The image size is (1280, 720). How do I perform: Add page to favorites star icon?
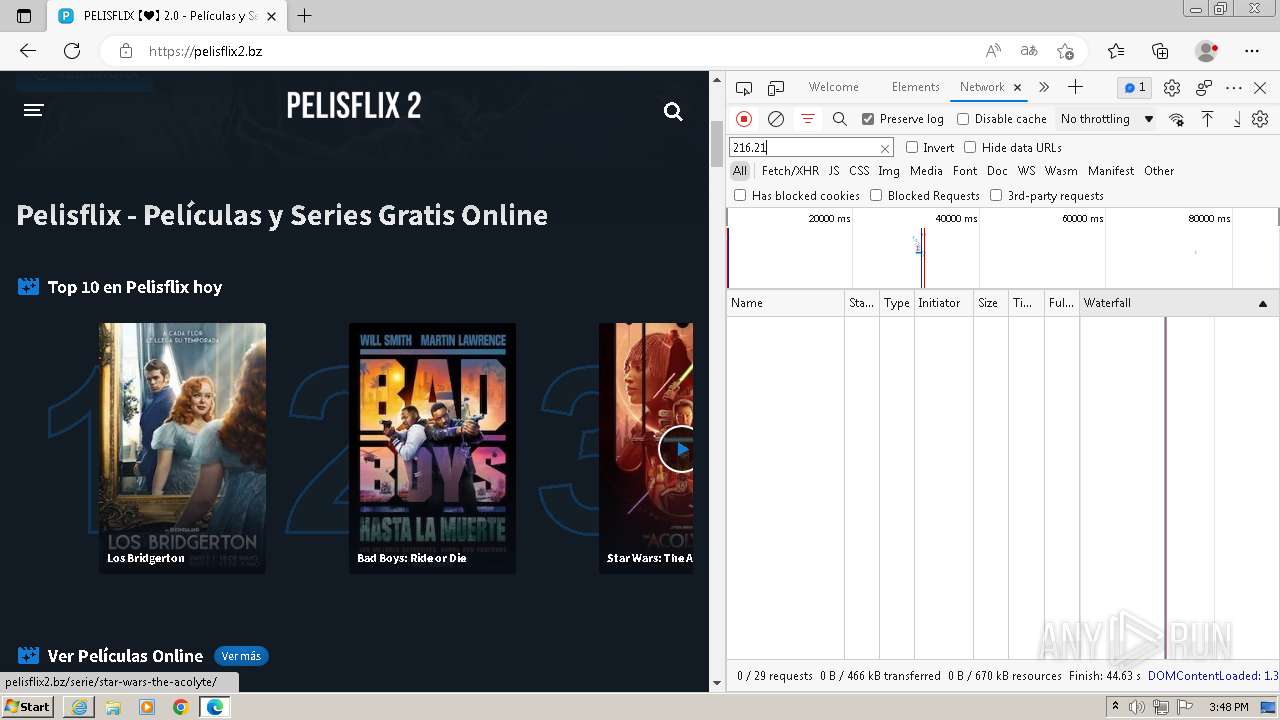(x=1065, y=51)
